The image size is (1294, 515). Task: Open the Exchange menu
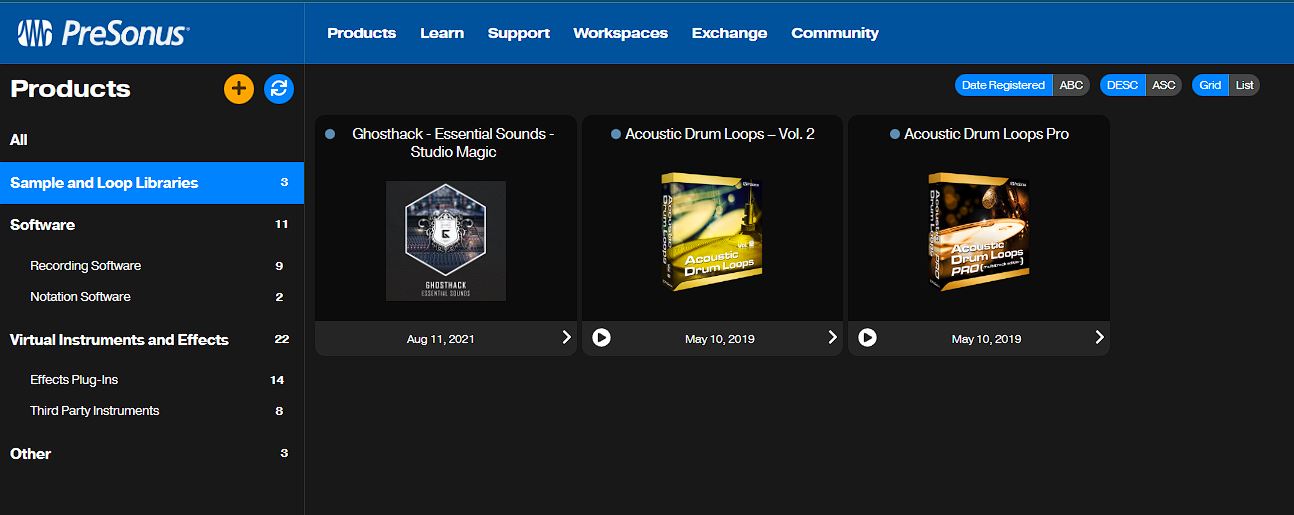(x=730, y=33)
